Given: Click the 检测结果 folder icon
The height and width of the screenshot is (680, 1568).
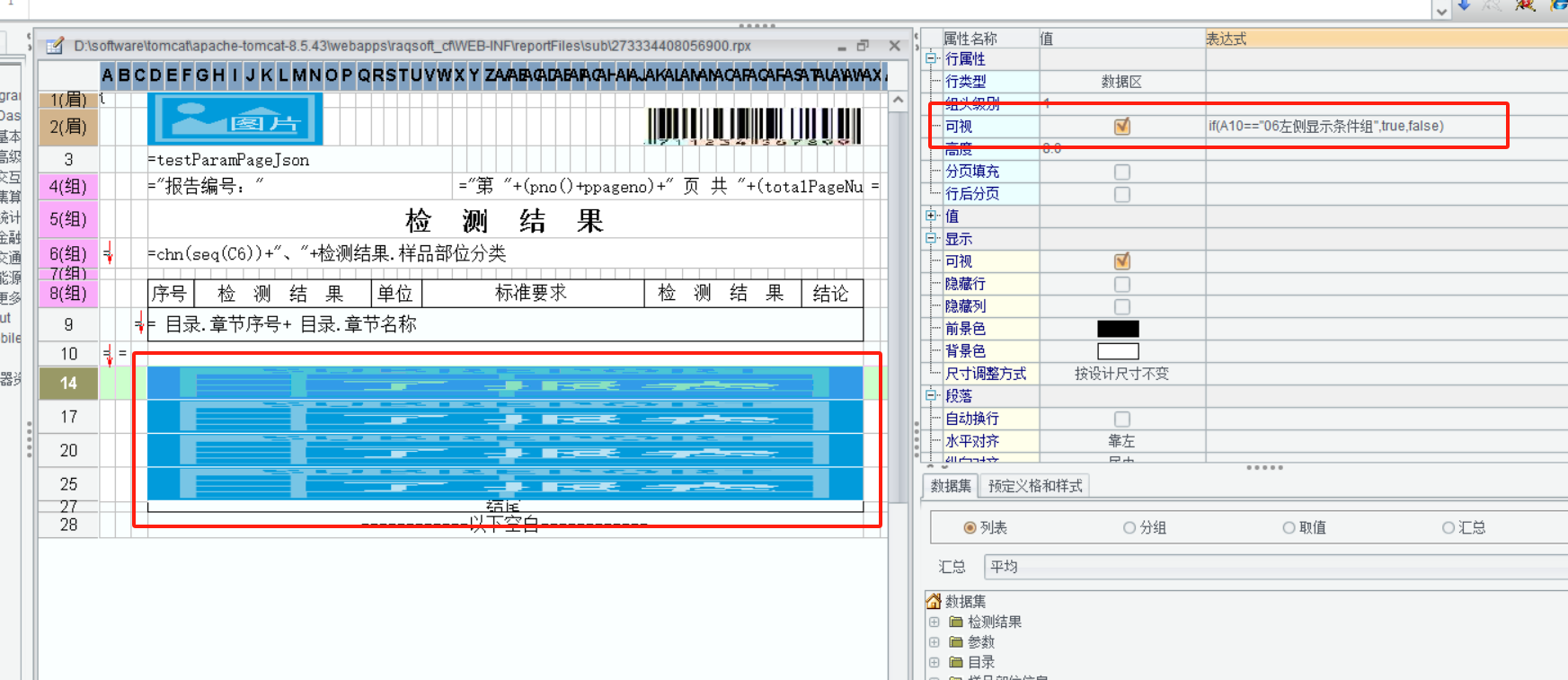Looking at the screenshot, I should [x=956, y=622].
